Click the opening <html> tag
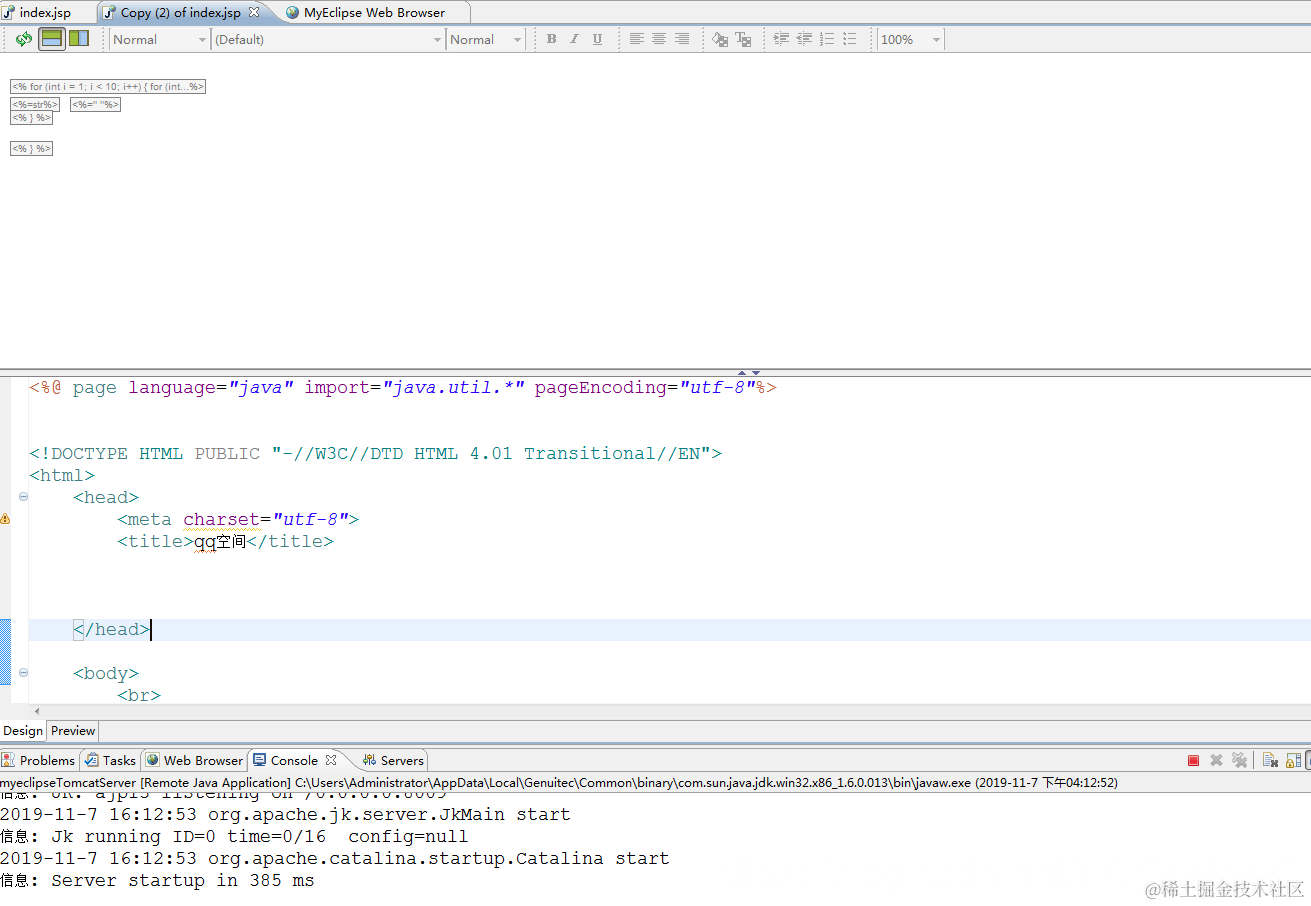This screenshot has height=906, width=1311. pyautogui.click(x=62, y=476)
